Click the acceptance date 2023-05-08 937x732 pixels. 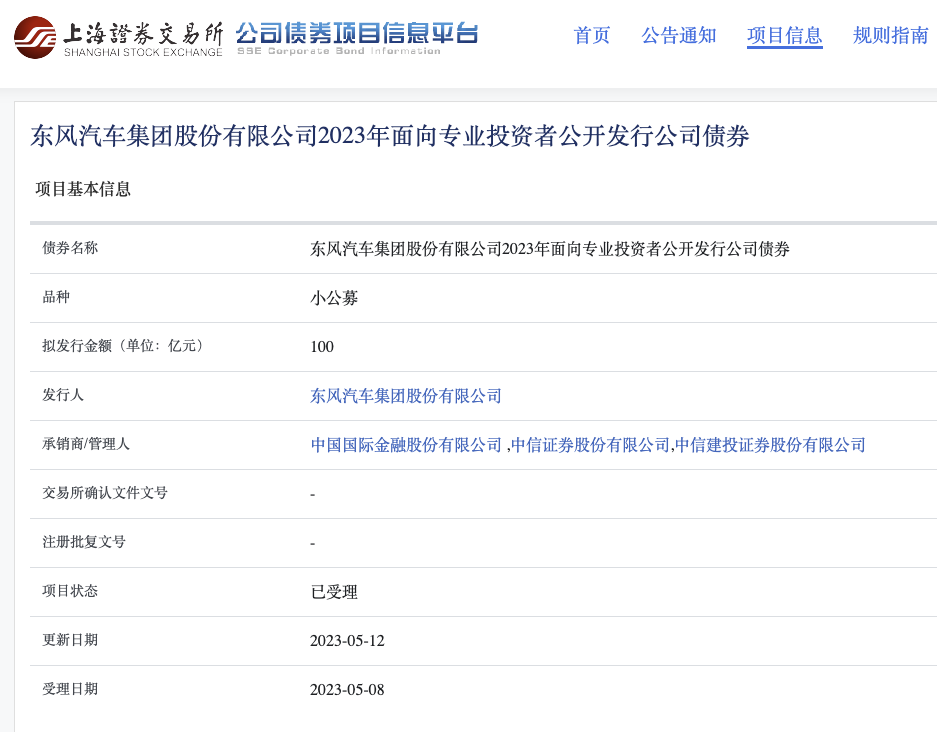tap(347, 690)
